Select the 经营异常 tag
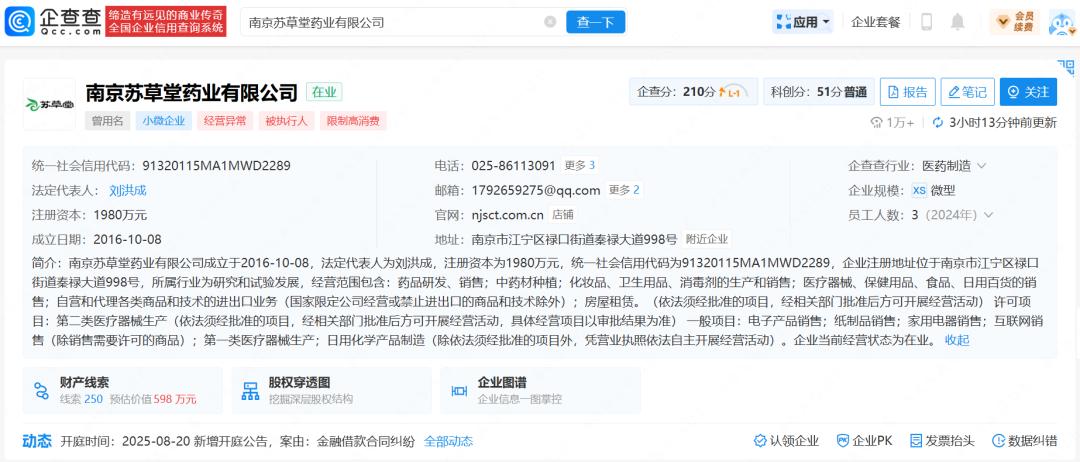The width and height of the screenshot is (1080, 462). point(225,121)
